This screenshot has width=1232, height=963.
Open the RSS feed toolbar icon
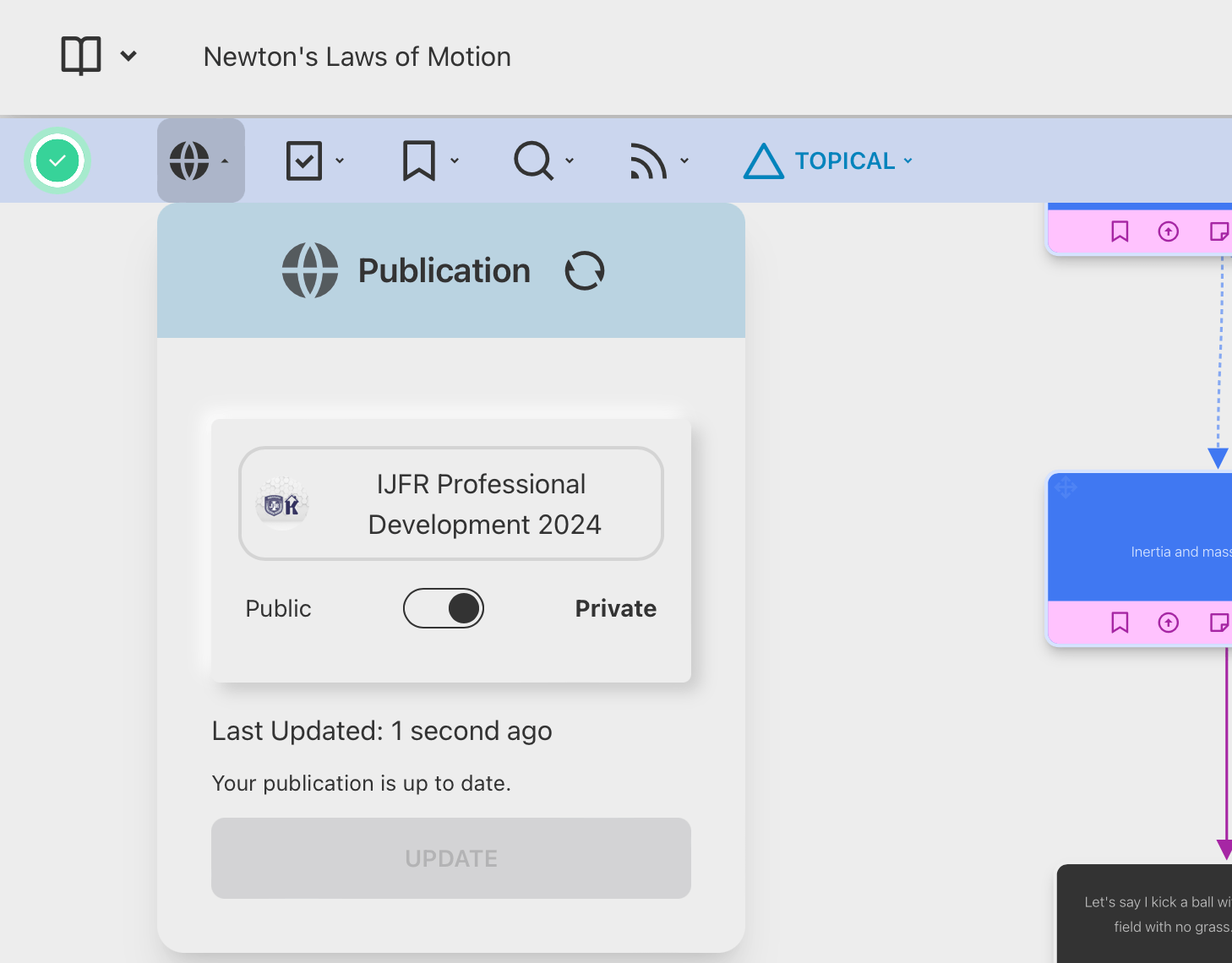tap(648, 160)
